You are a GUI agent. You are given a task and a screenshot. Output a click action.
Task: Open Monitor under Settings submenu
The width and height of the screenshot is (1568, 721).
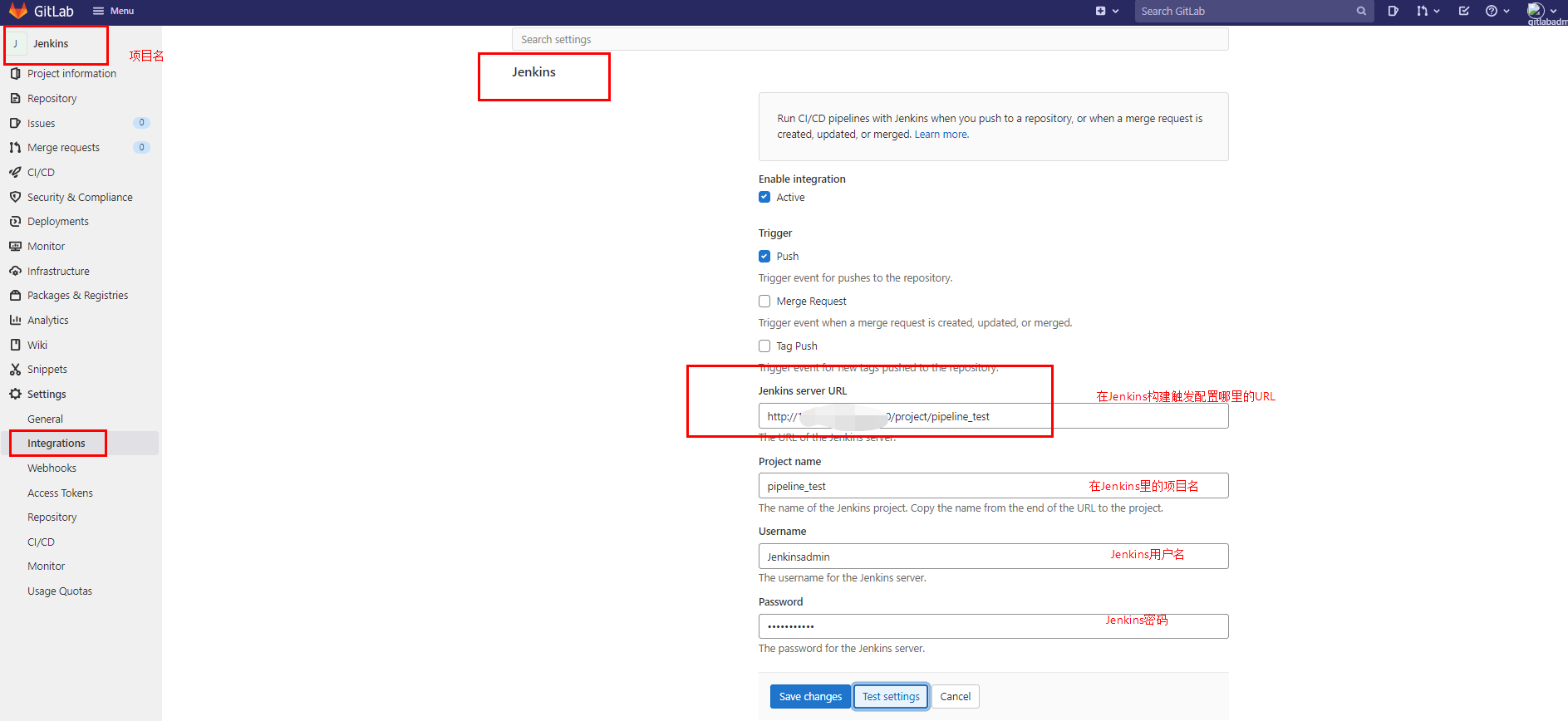point(46,566)
